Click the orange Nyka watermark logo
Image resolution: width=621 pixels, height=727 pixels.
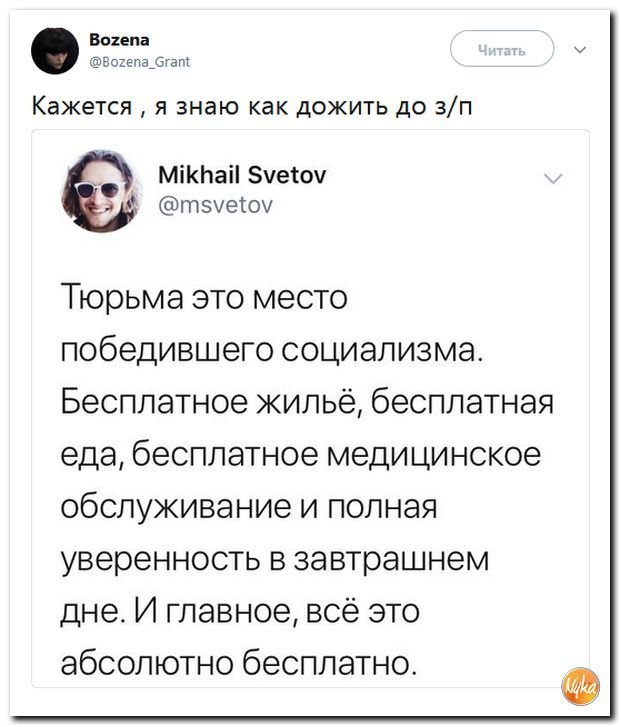click(x=580, y=687)
